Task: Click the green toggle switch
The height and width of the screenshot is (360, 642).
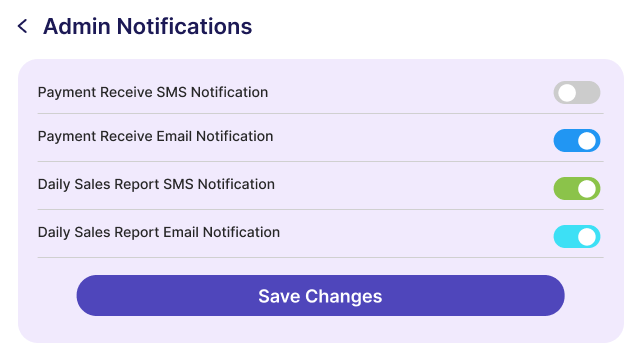Action: coord(577,188)
